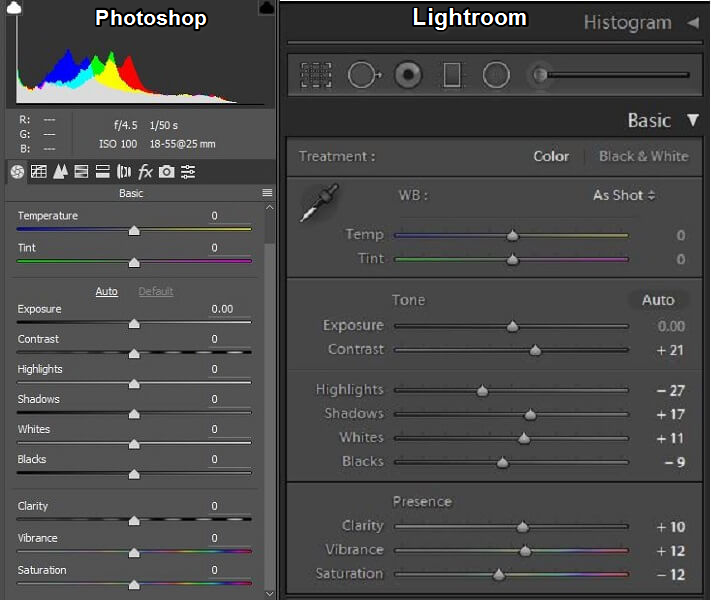Click Lightroom Saturation value -12

671,575
